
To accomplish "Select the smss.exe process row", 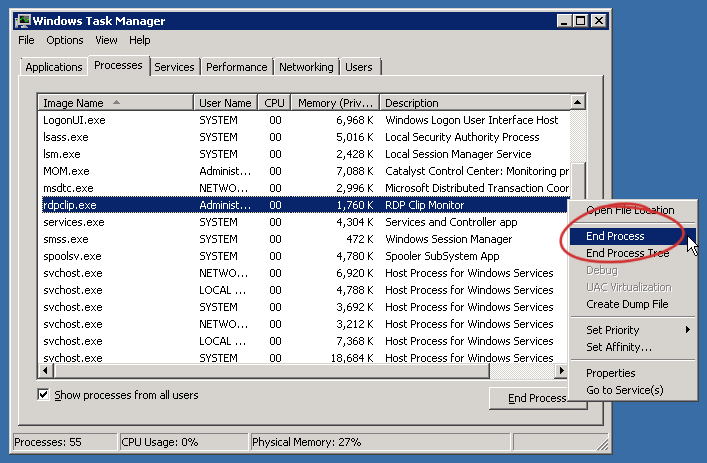I will tap(304, 239).
